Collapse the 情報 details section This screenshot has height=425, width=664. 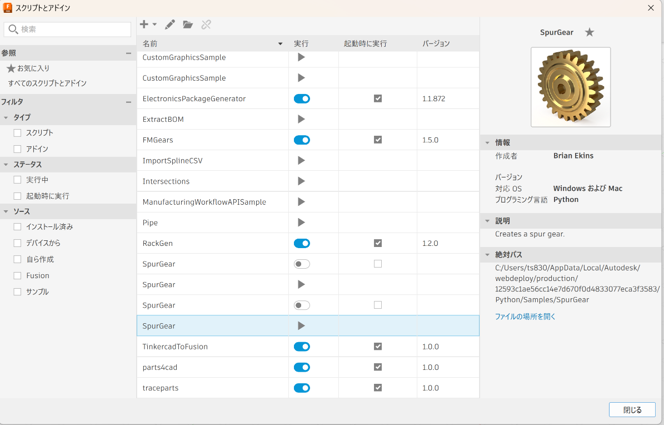(x=487, y=143)
